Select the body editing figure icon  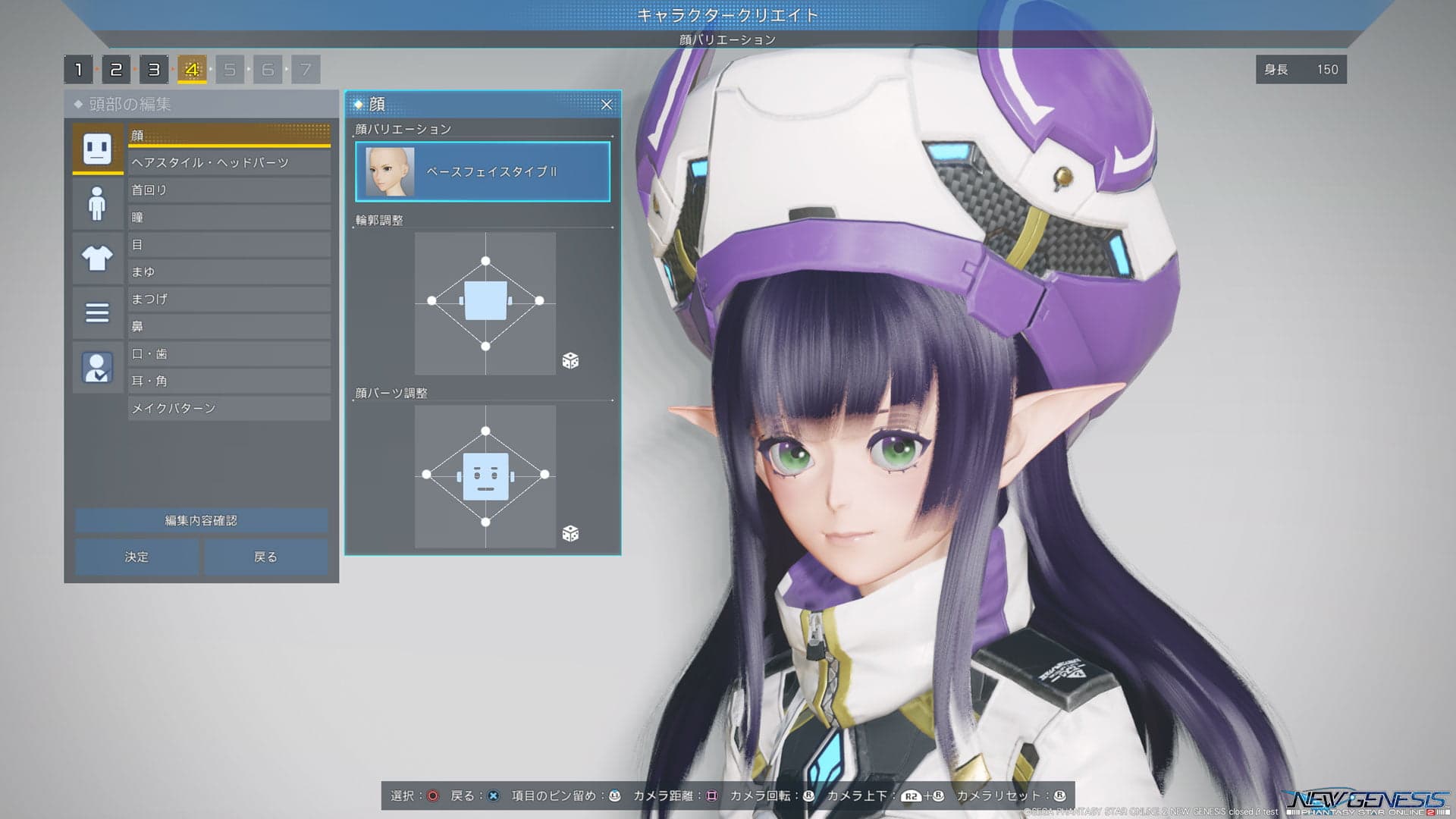pyautogui.click(x=97, y=203)
